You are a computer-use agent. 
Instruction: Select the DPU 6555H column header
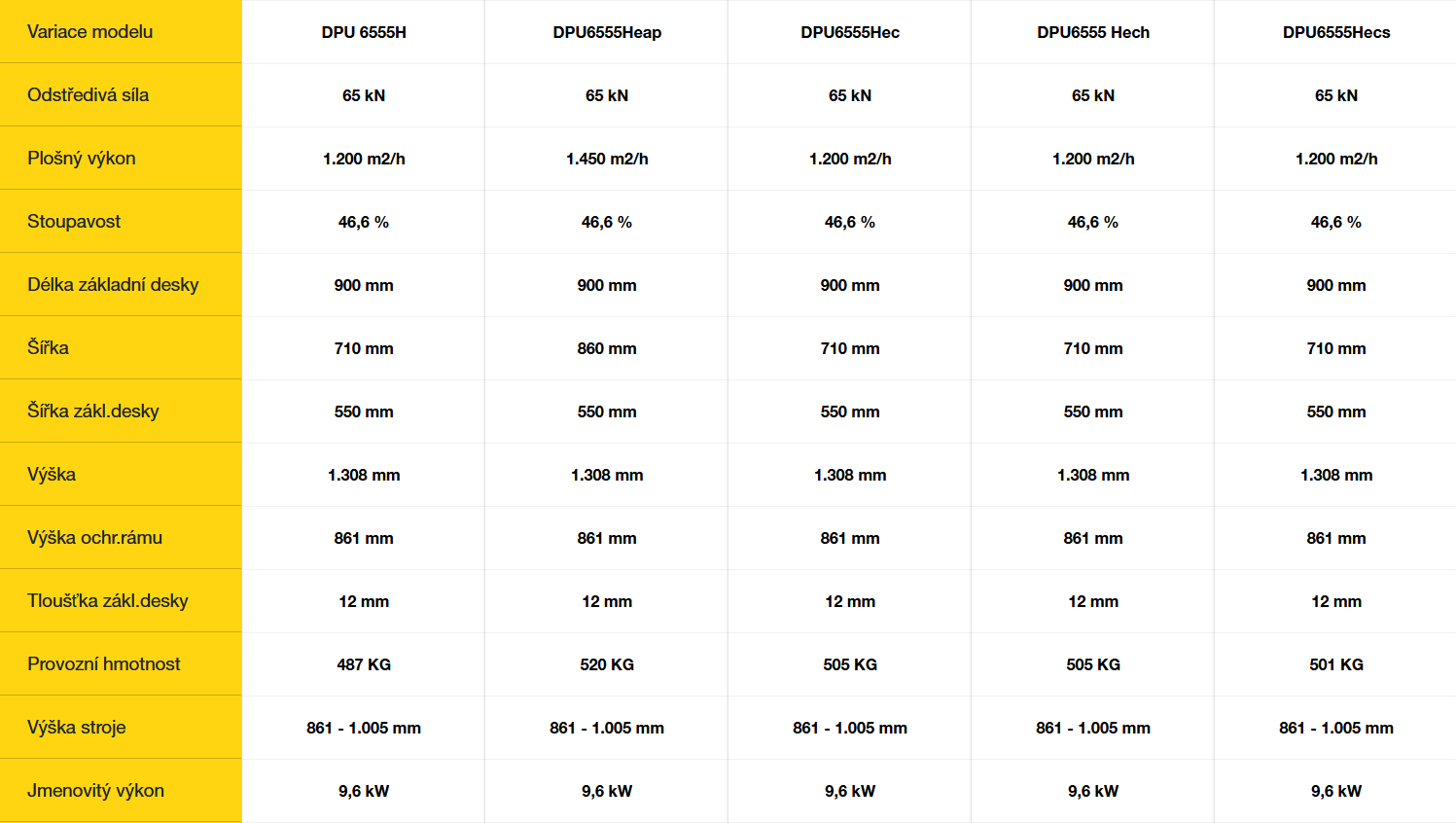click(x=364, y=32)
